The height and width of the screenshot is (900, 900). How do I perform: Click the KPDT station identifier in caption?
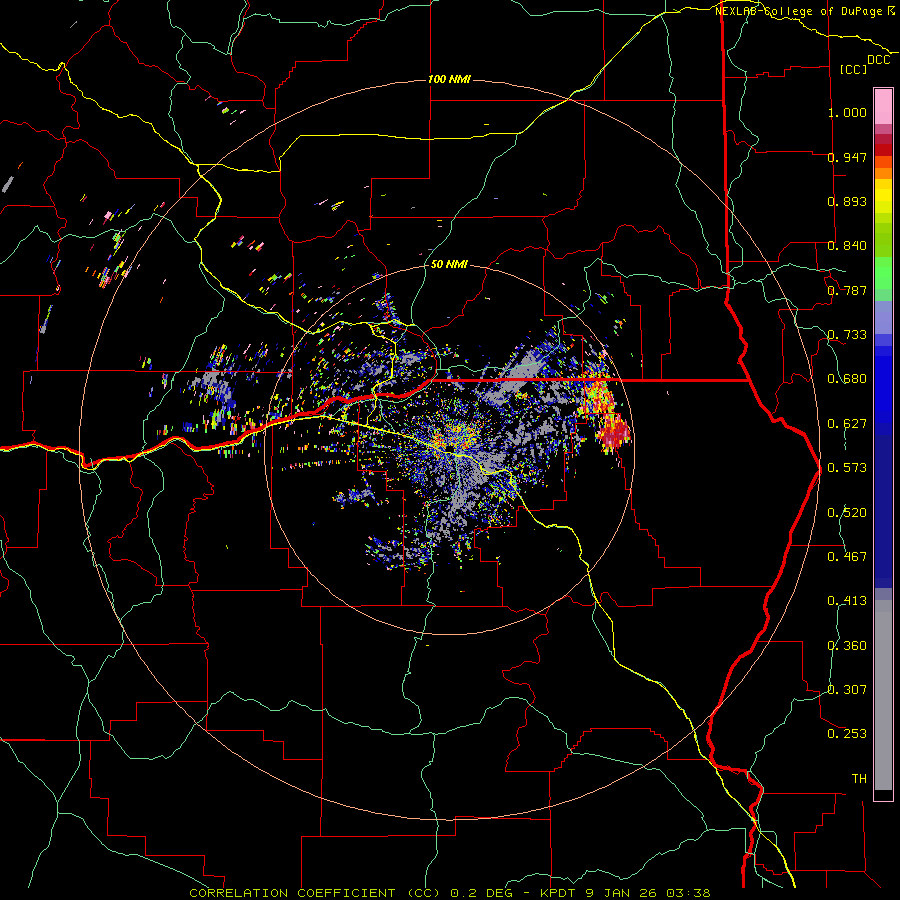click(x=559, y=893)
